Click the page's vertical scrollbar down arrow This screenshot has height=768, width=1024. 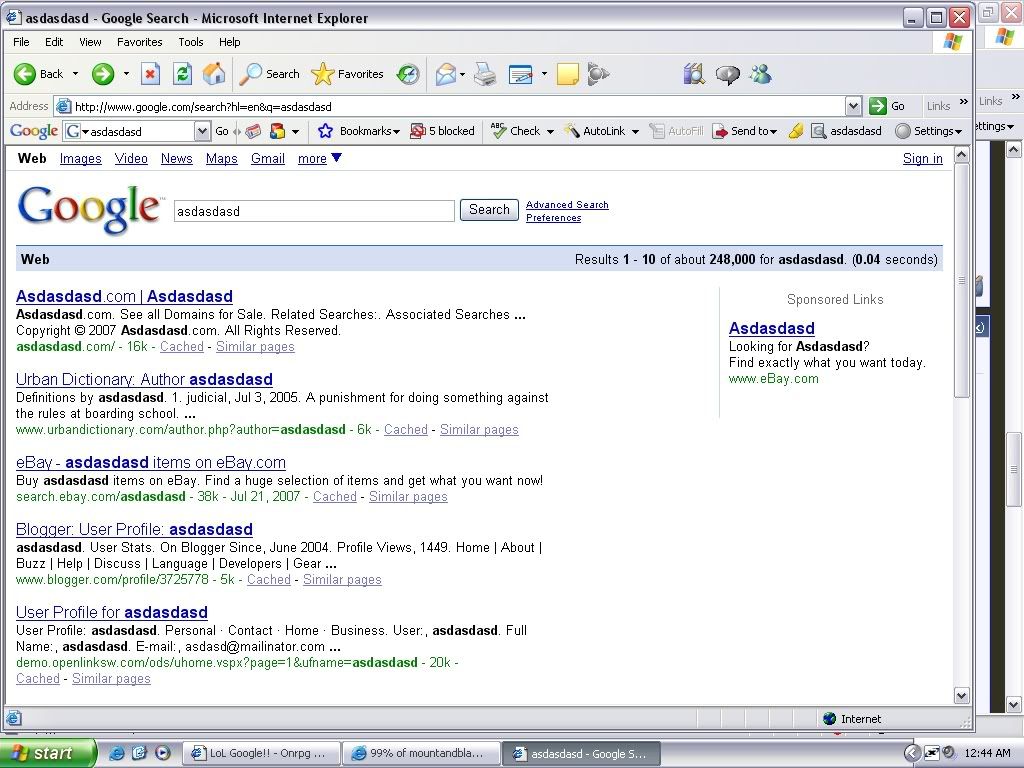click(x=961, y=695)
